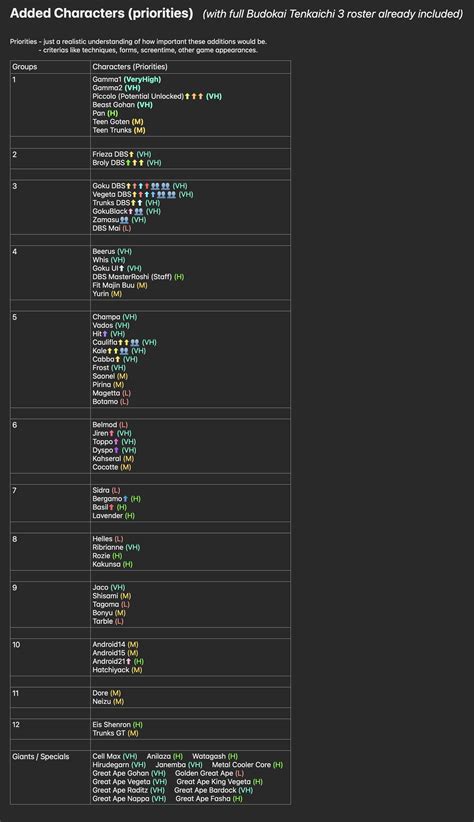The width and height of the screenshot is (474, 822).
Task: Click the arrow icon next to Android21
Action: 128,662
